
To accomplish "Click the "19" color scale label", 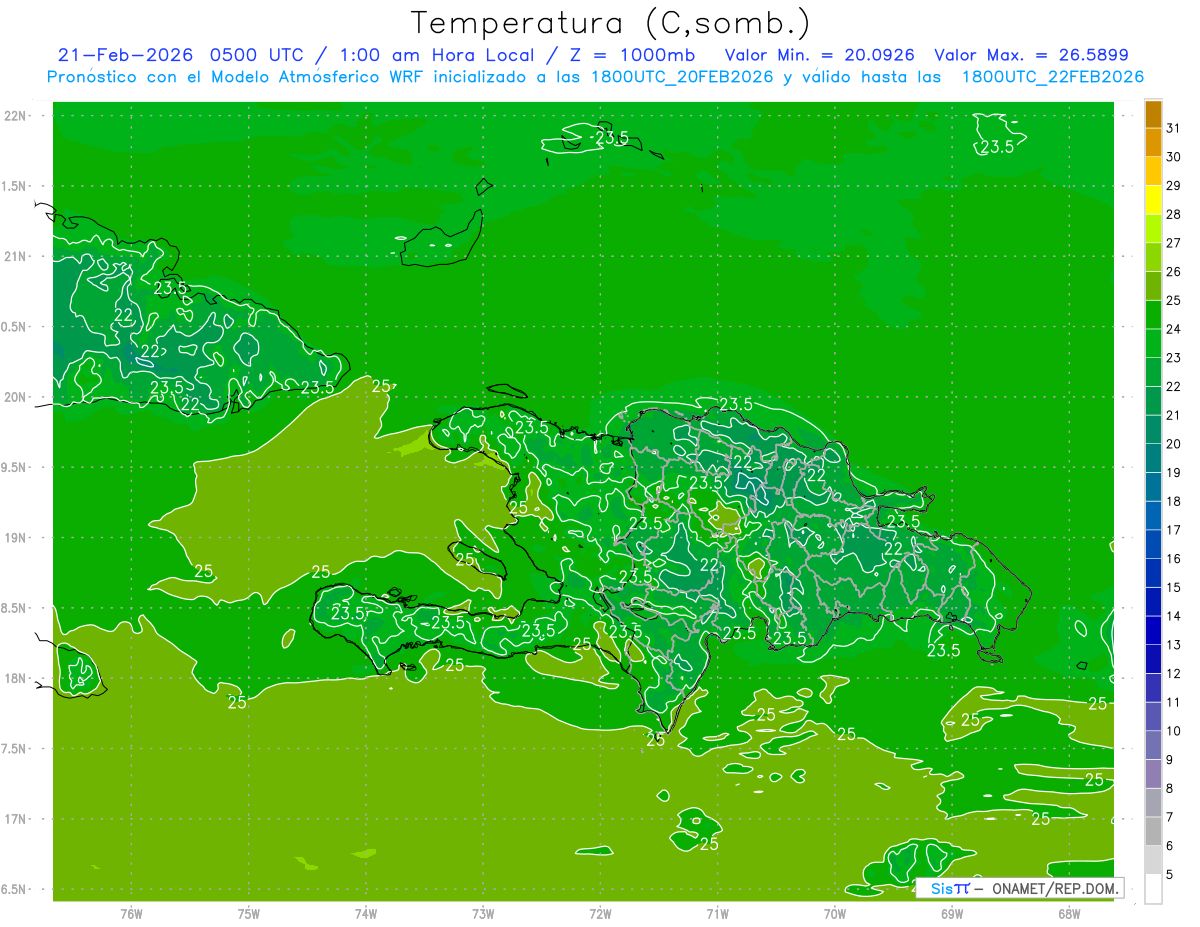I will pos(1174,473).
